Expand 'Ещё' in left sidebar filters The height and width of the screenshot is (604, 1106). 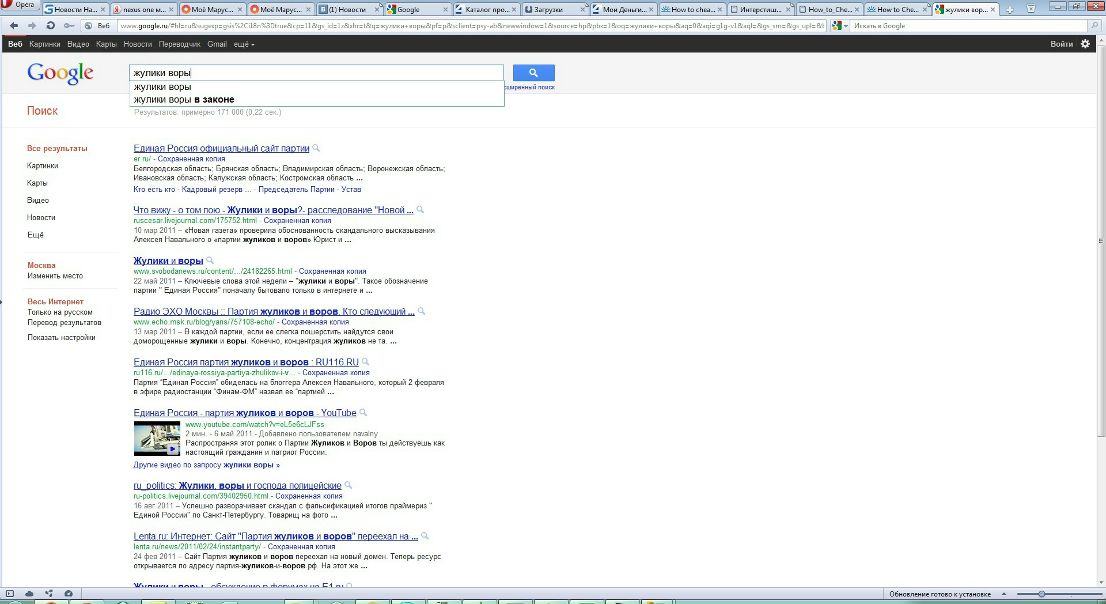pyautogui.click(x=35, y=234)
